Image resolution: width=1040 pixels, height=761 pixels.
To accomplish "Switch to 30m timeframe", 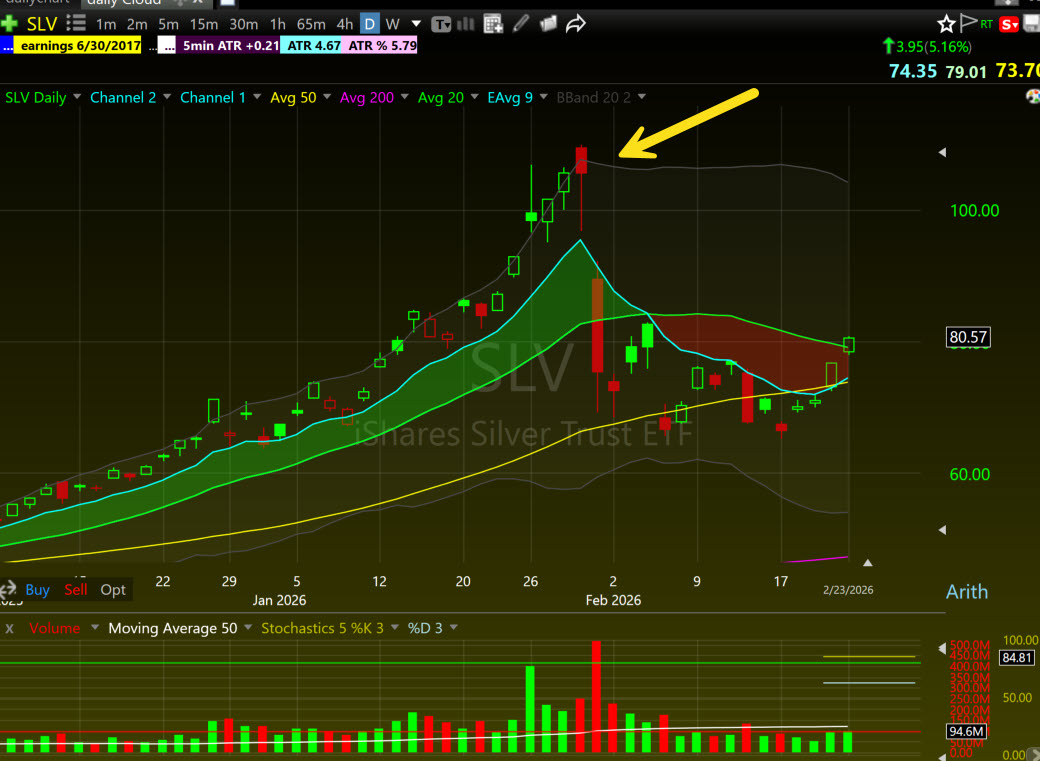I will 243,25.
